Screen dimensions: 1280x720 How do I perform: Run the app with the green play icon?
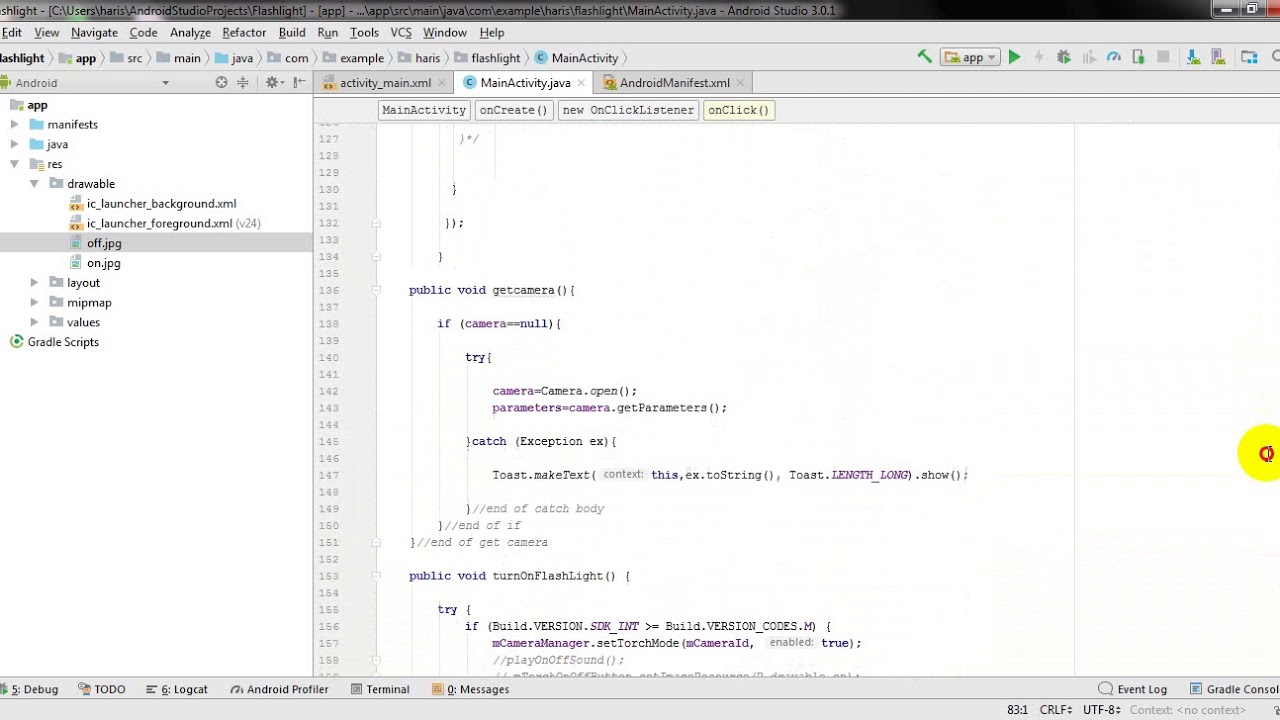pyautogui.click(x=1014, y=58)
